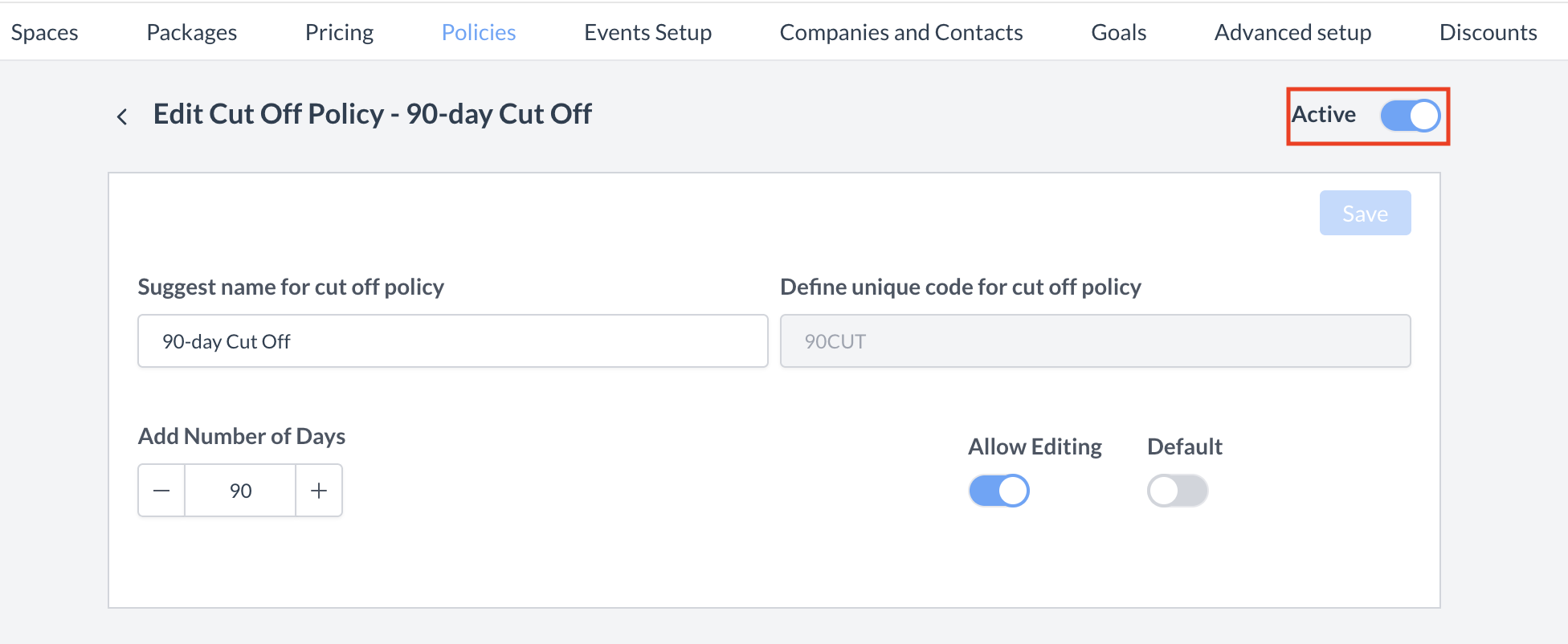Switch to the Goals tab

point(1117,31)
